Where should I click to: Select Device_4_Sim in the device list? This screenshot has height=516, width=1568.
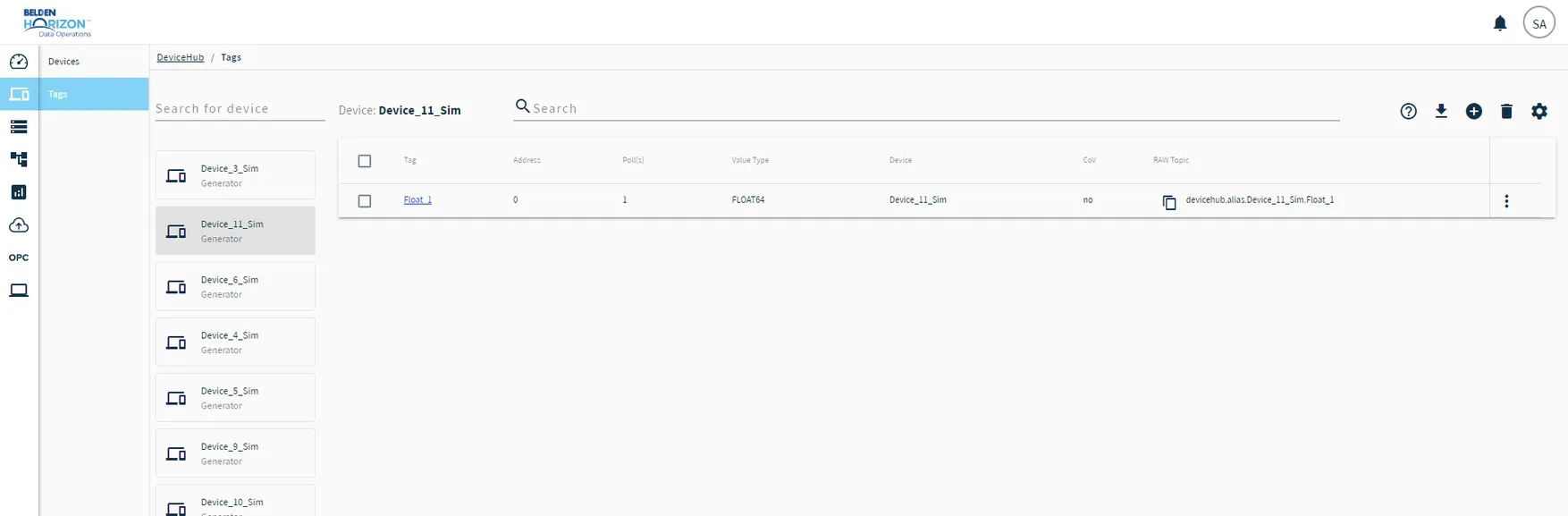point(235,342)
